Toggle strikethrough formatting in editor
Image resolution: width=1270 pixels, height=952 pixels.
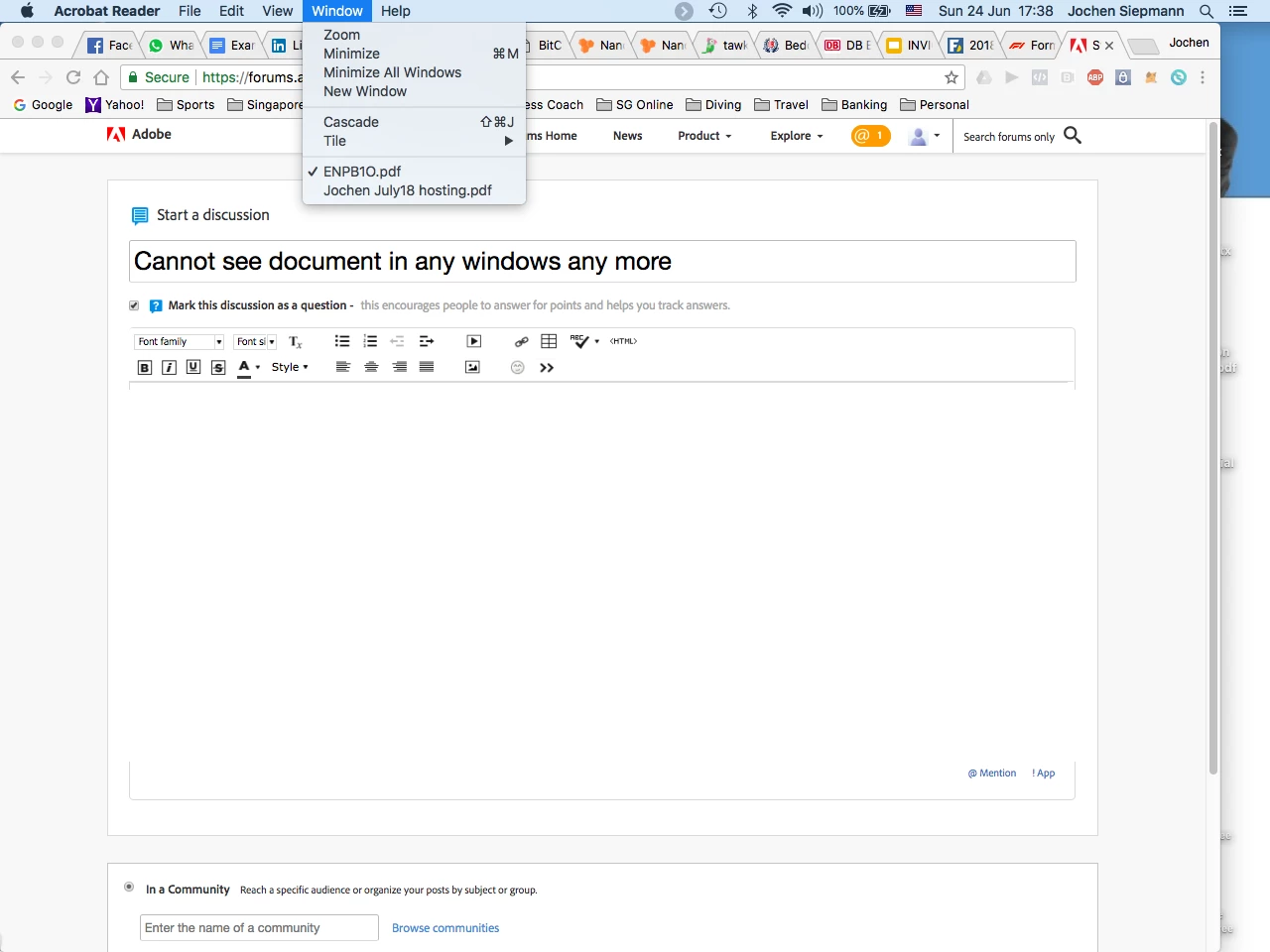tap(218, 368)
